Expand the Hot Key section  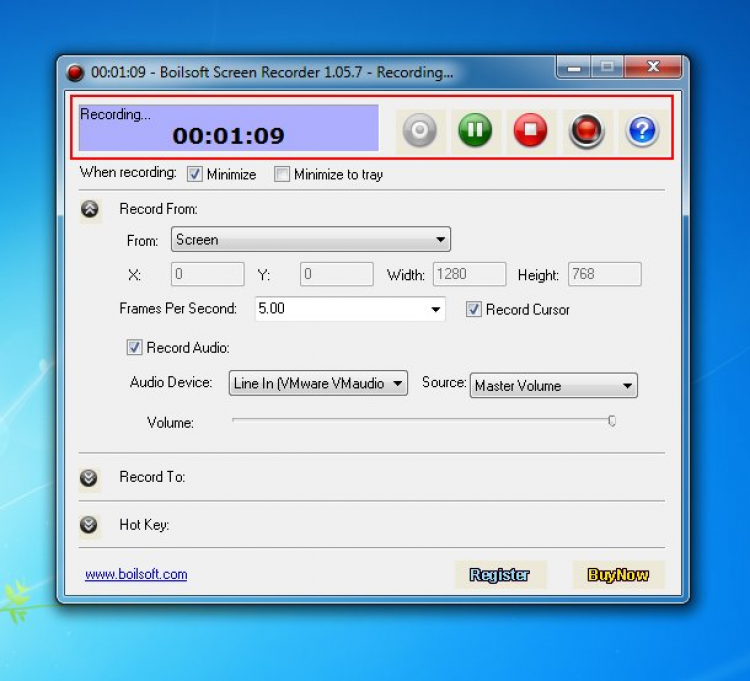(89, 525)
